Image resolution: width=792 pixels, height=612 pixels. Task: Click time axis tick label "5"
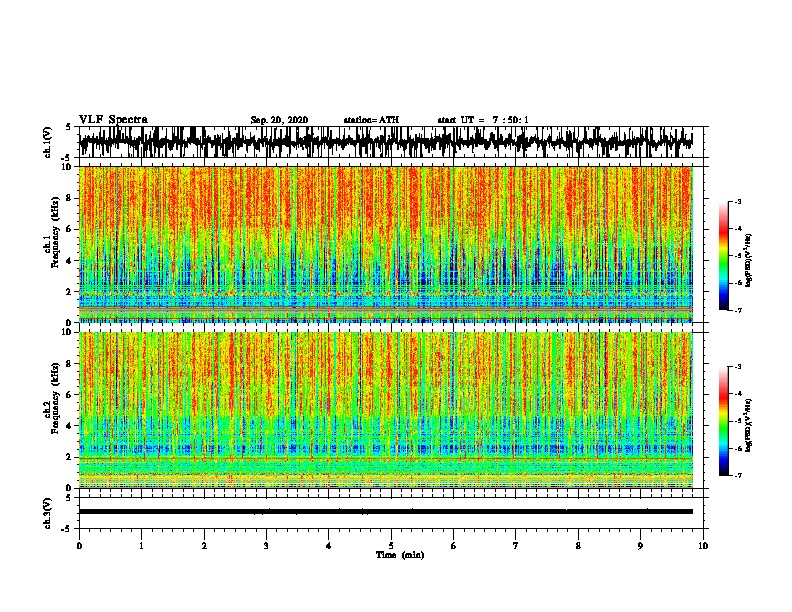(391, 546)
